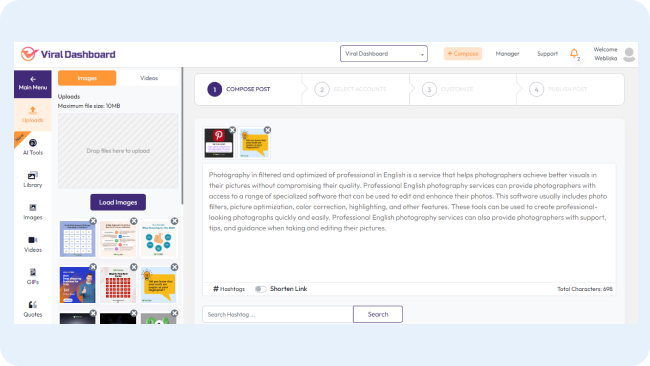The width and height of the screenshot is (650, 366).
Task: Open the Images sidebar icon
Action: (33, 212)
